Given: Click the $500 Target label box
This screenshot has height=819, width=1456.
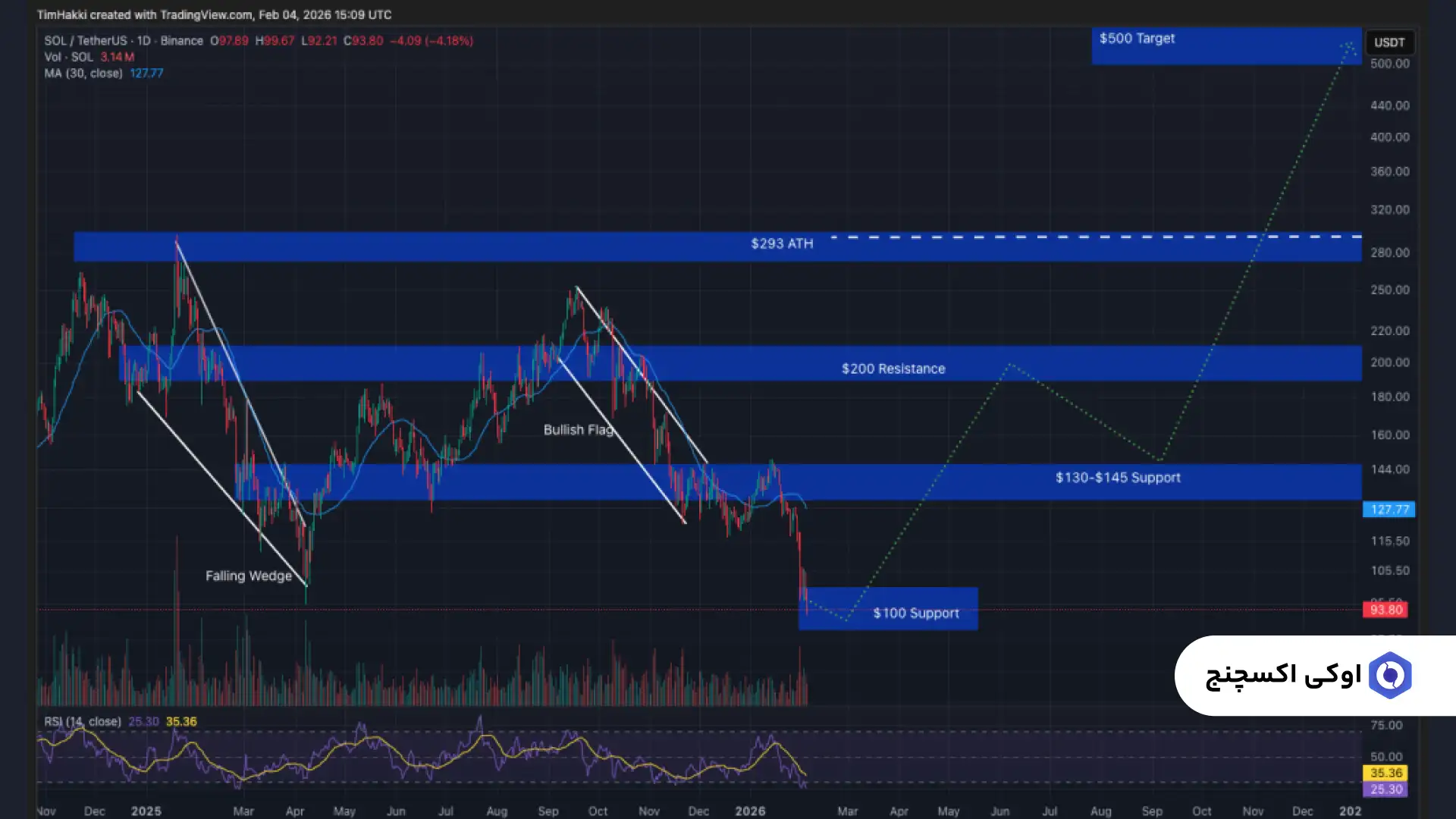Looking at the screenshot, I should click(x=1137, y=39).
